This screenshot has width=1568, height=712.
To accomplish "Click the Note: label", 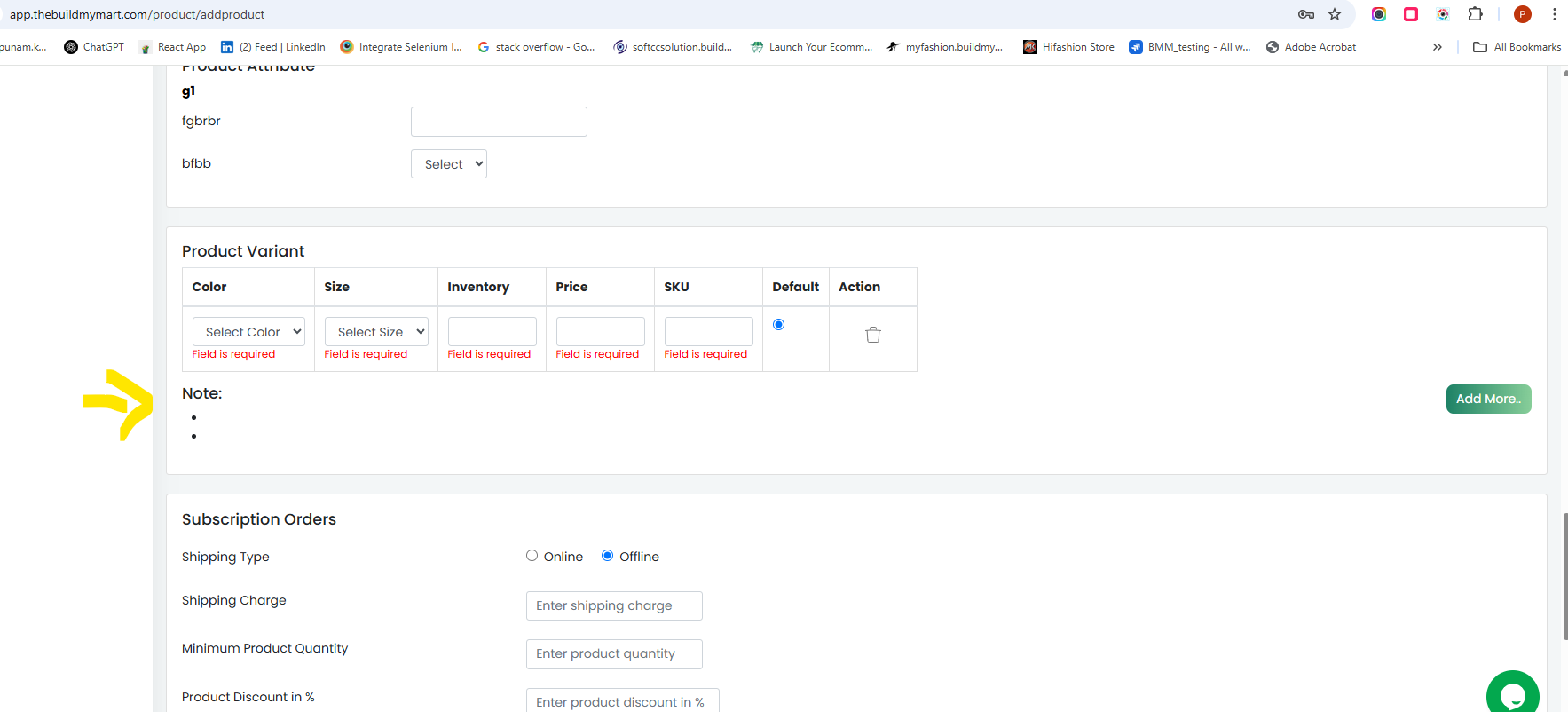I will [x=202, y=393].
